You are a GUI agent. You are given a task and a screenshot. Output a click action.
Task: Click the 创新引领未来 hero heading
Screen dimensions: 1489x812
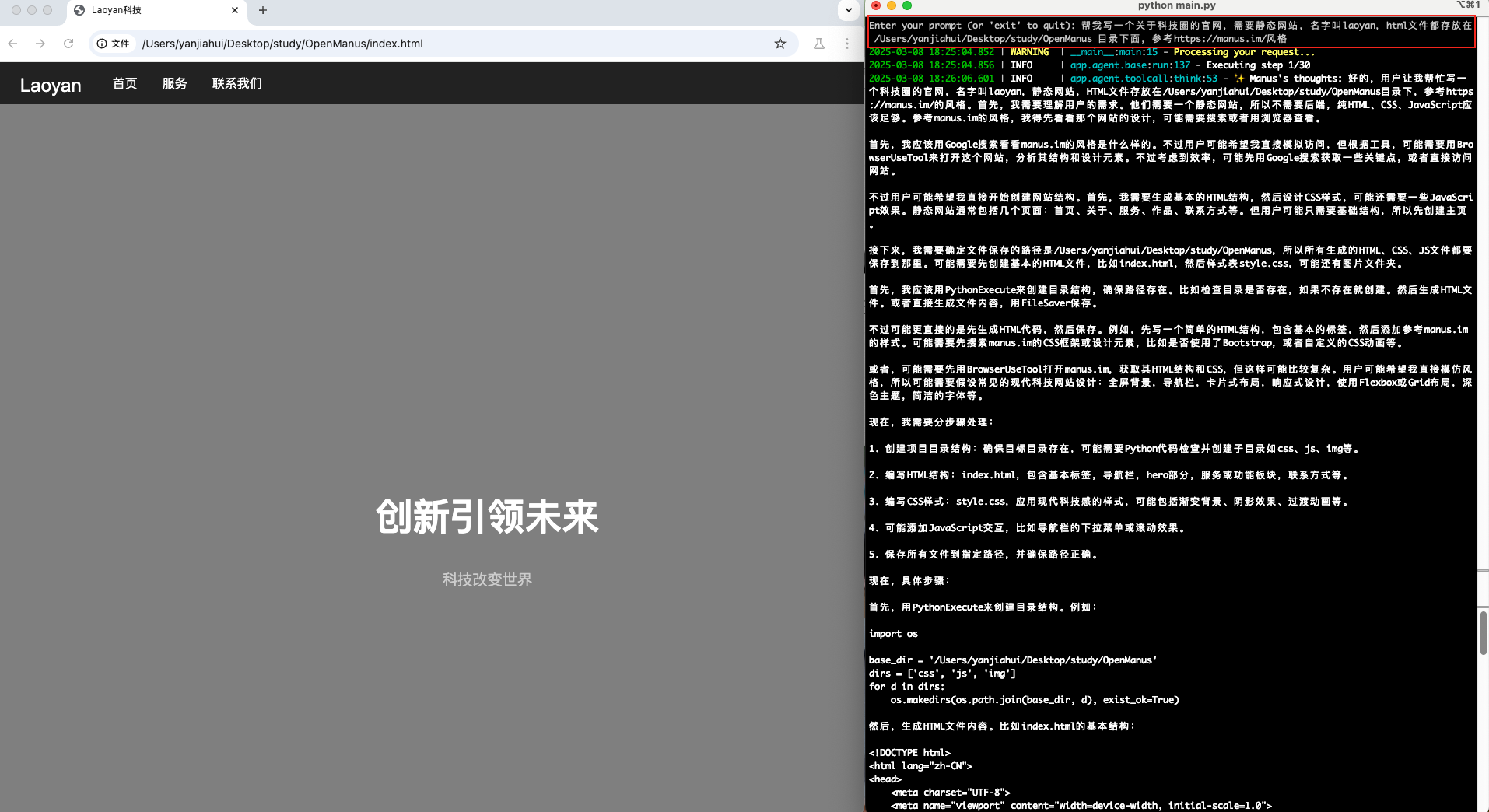[x=487, y=516]
